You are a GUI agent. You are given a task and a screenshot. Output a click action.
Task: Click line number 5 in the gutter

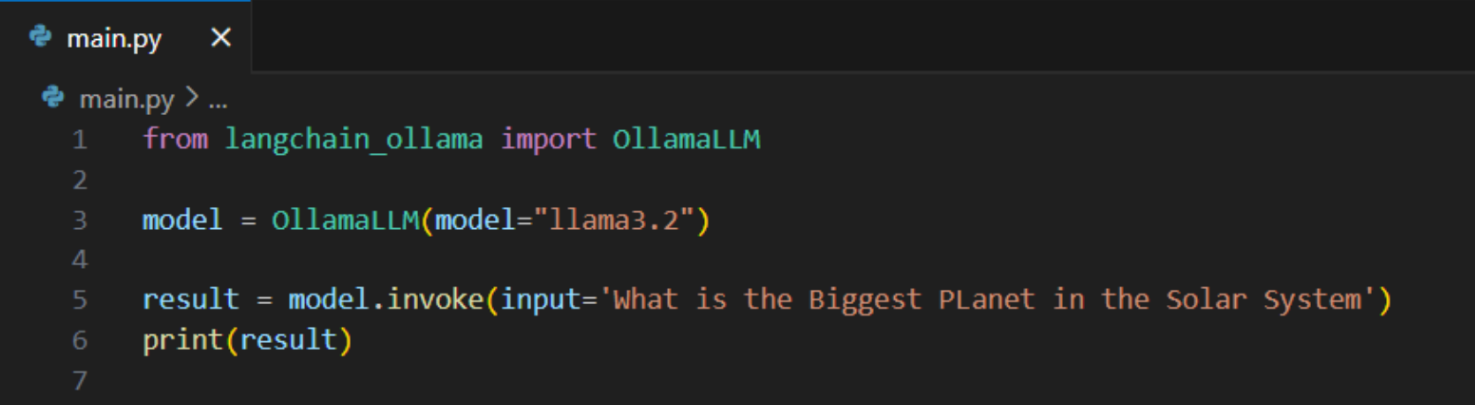(x=80, y=299)
